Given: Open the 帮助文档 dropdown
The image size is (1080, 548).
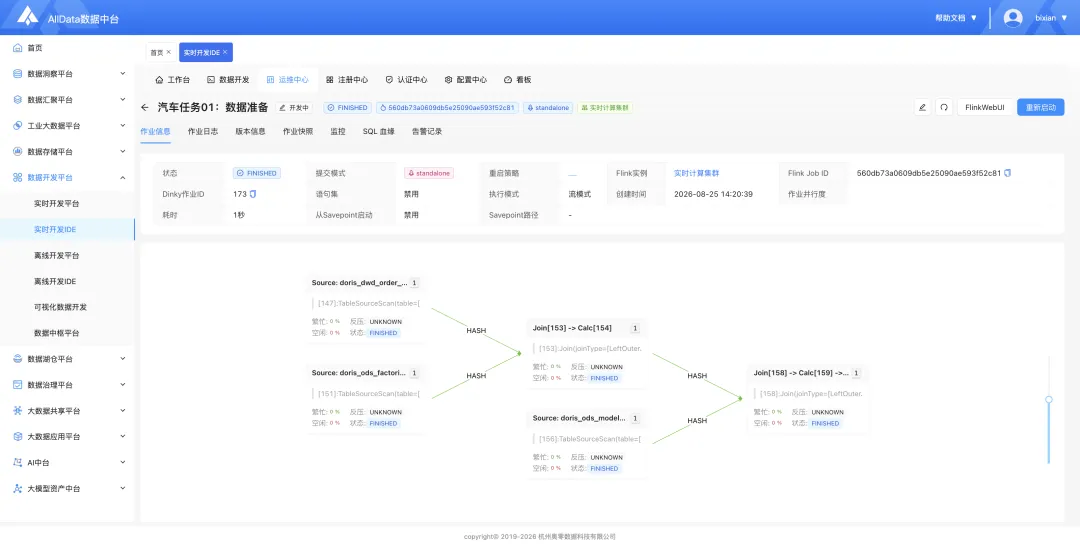Looking at the screenshot, I should 956,18.
